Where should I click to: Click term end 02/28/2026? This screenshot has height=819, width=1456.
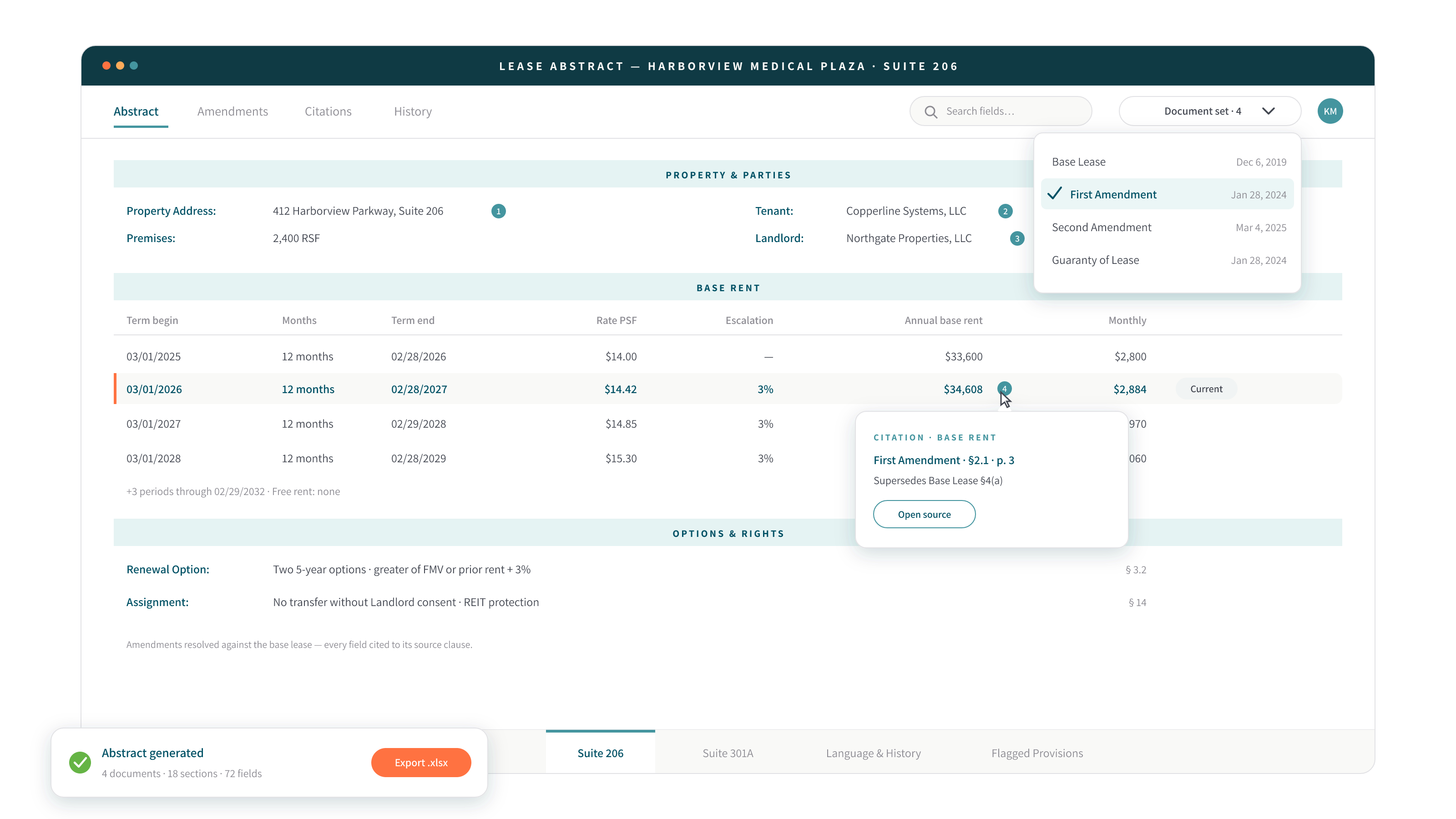click(418, 357)
